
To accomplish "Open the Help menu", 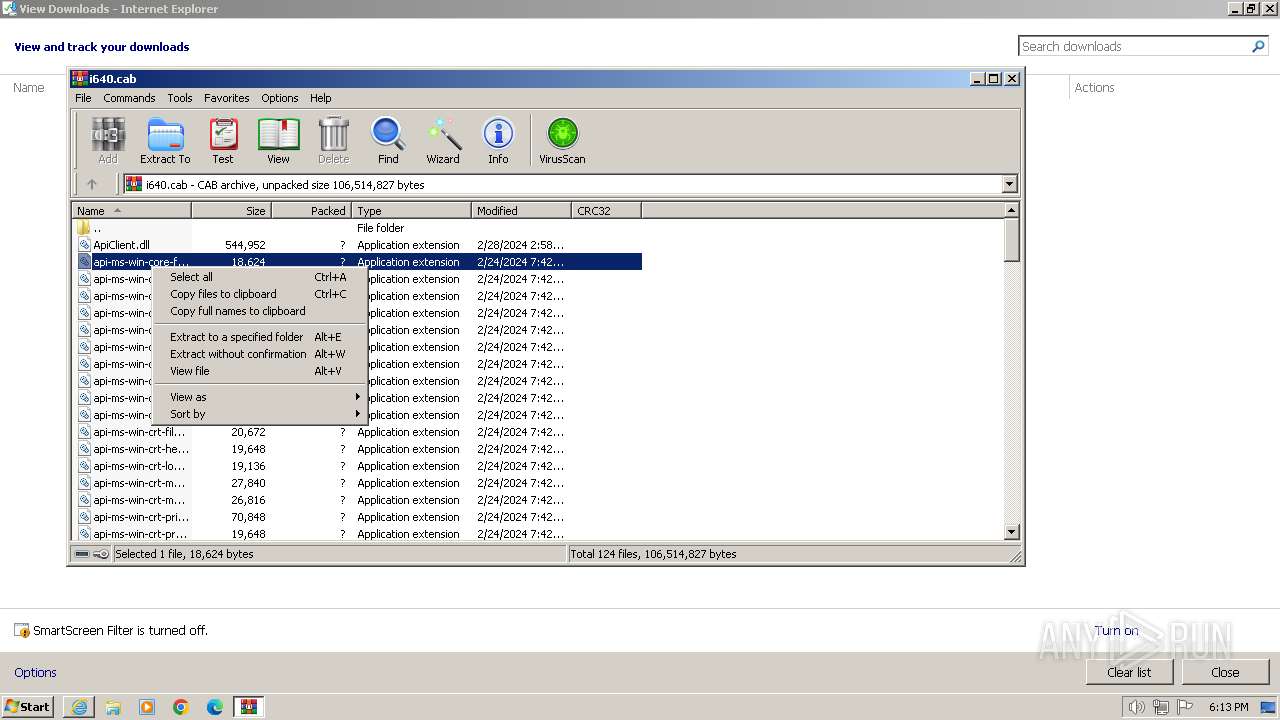I will tap(320, 98).
